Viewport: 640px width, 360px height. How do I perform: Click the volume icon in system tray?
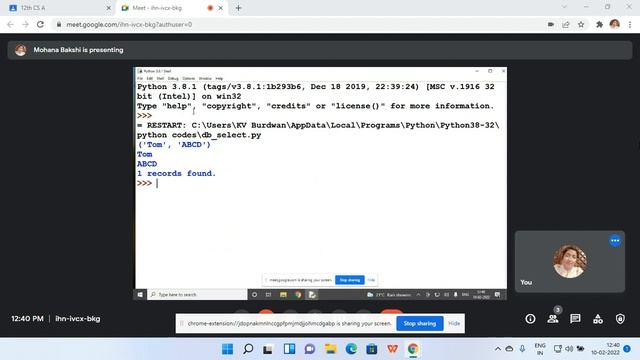point(569,349)
